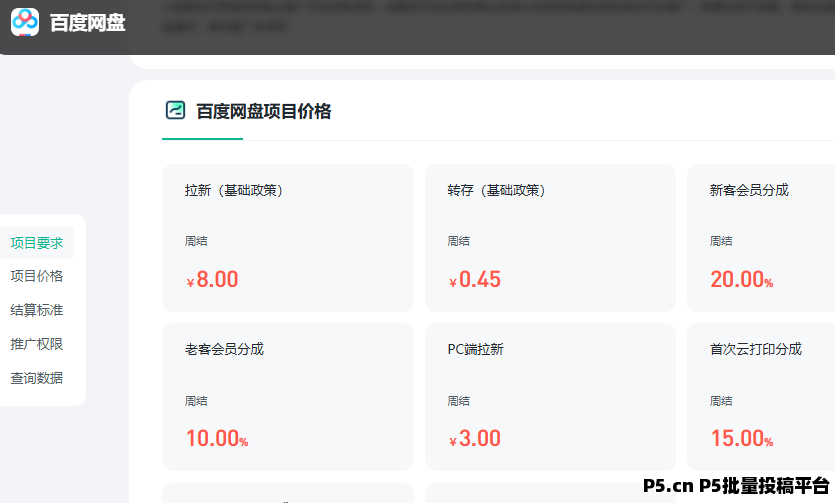Click the 百度网盘 brand title text
Image resolution: width=835 pixels, height=503 pixels.
pyautogui.click(x=88, y=23)
